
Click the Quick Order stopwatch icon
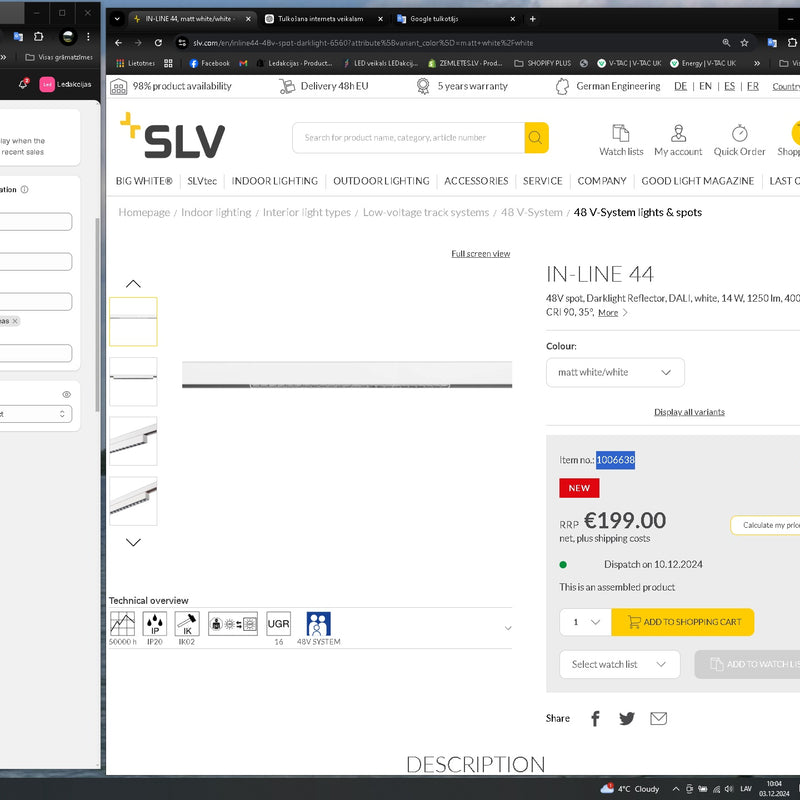click(739, 134)
